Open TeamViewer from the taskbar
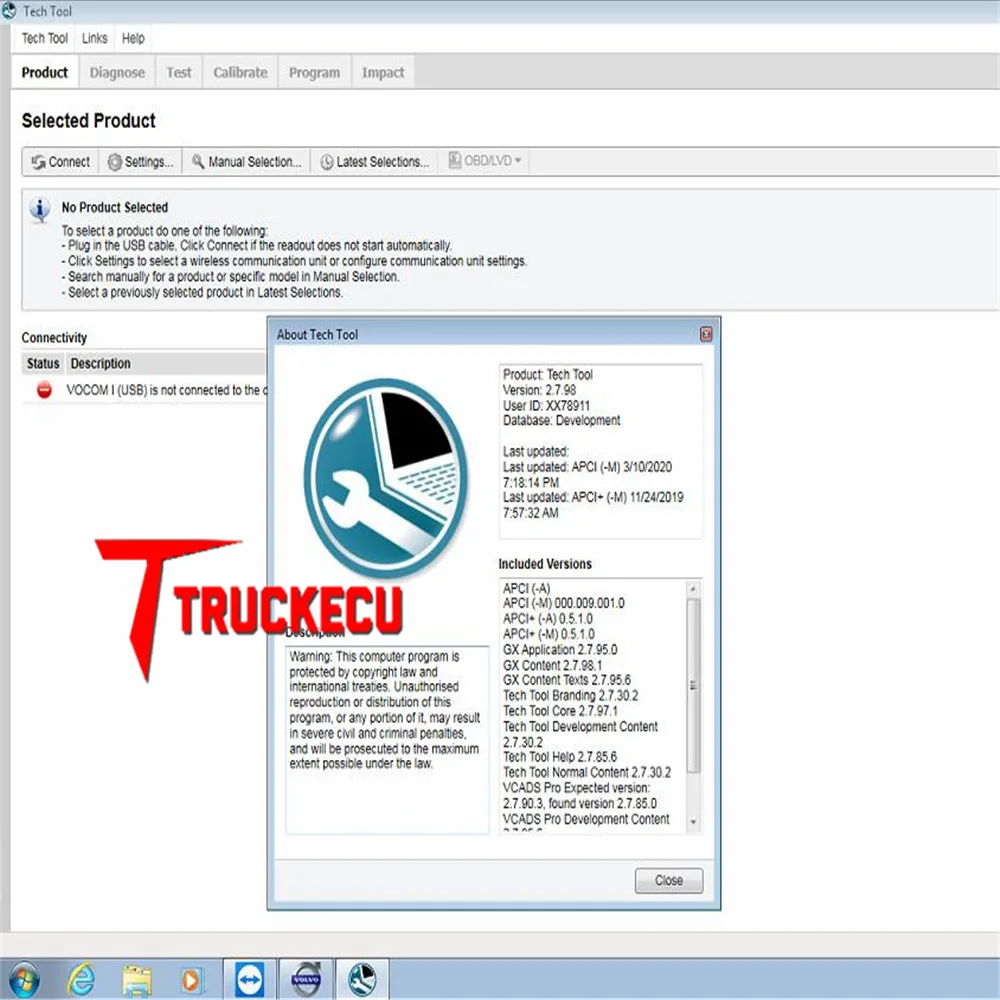 pos(249,979)
